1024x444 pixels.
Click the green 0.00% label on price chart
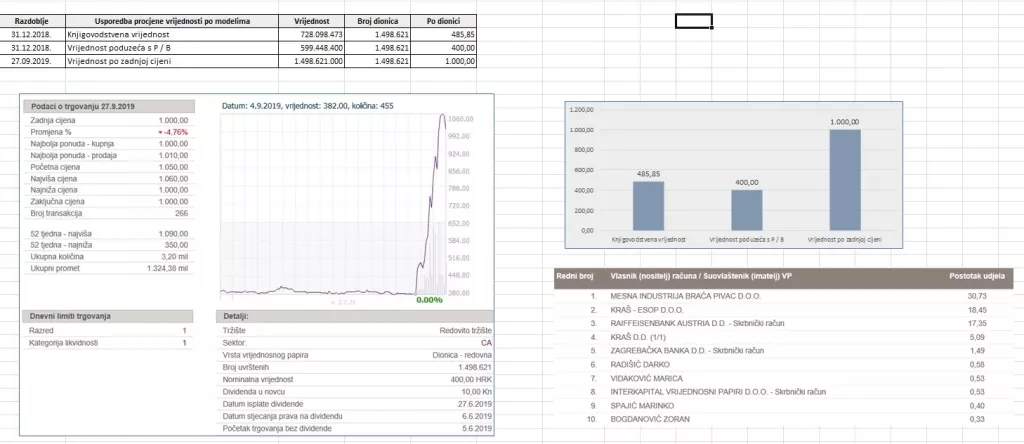point(428,299)
